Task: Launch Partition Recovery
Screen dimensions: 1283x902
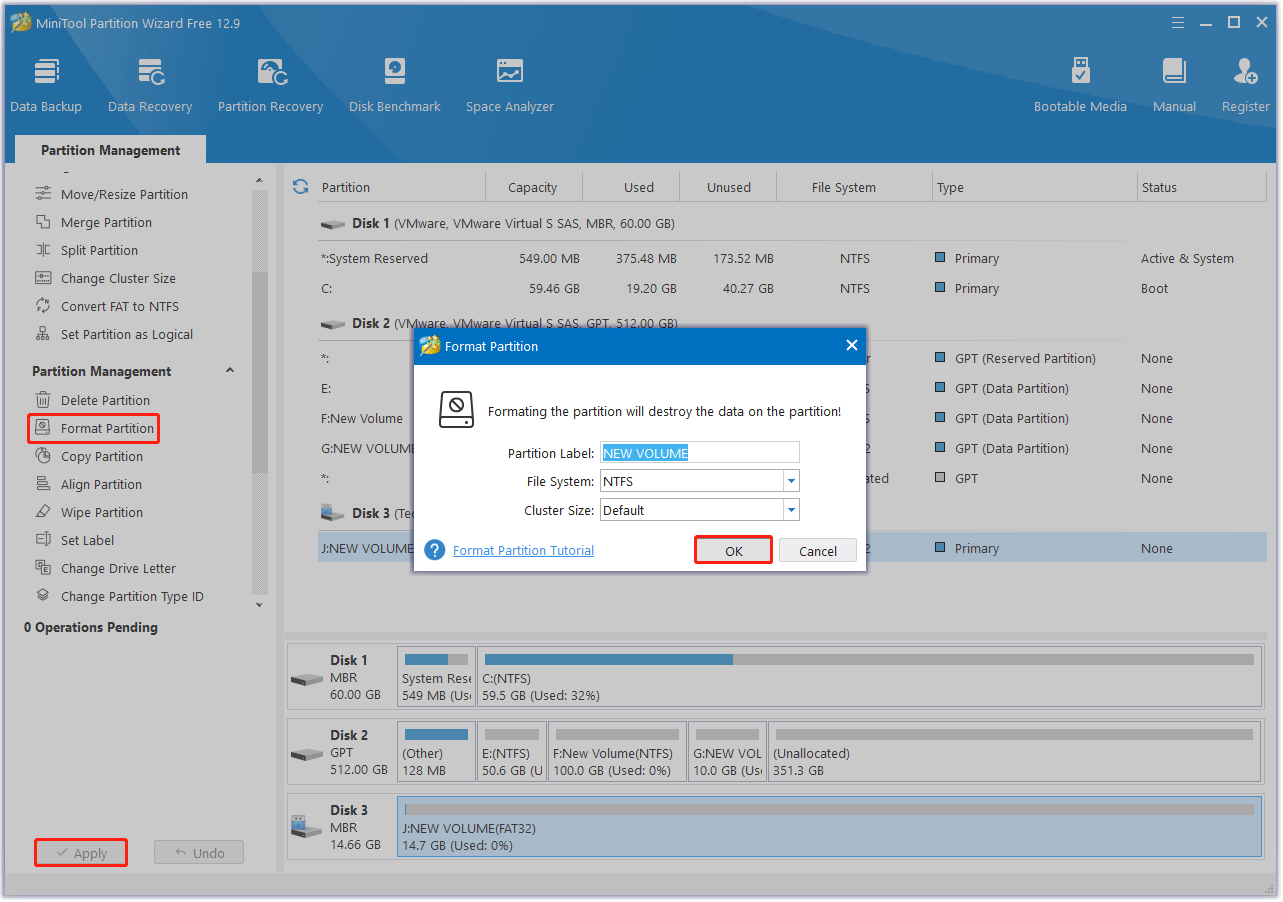Action: tap(270, 86)
